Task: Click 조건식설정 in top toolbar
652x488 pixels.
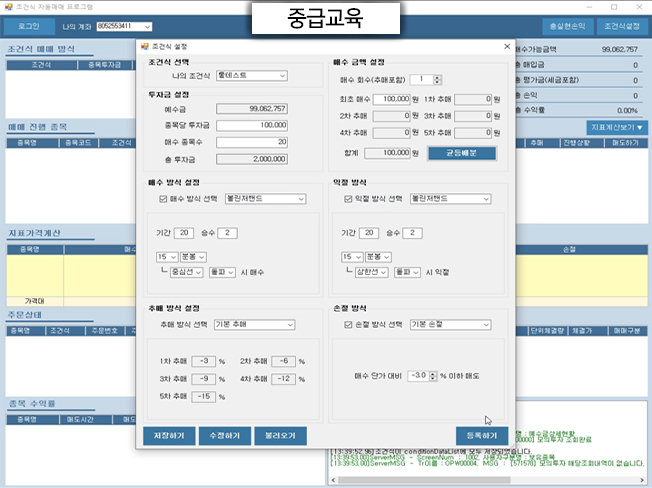Action: coord(622,26)
